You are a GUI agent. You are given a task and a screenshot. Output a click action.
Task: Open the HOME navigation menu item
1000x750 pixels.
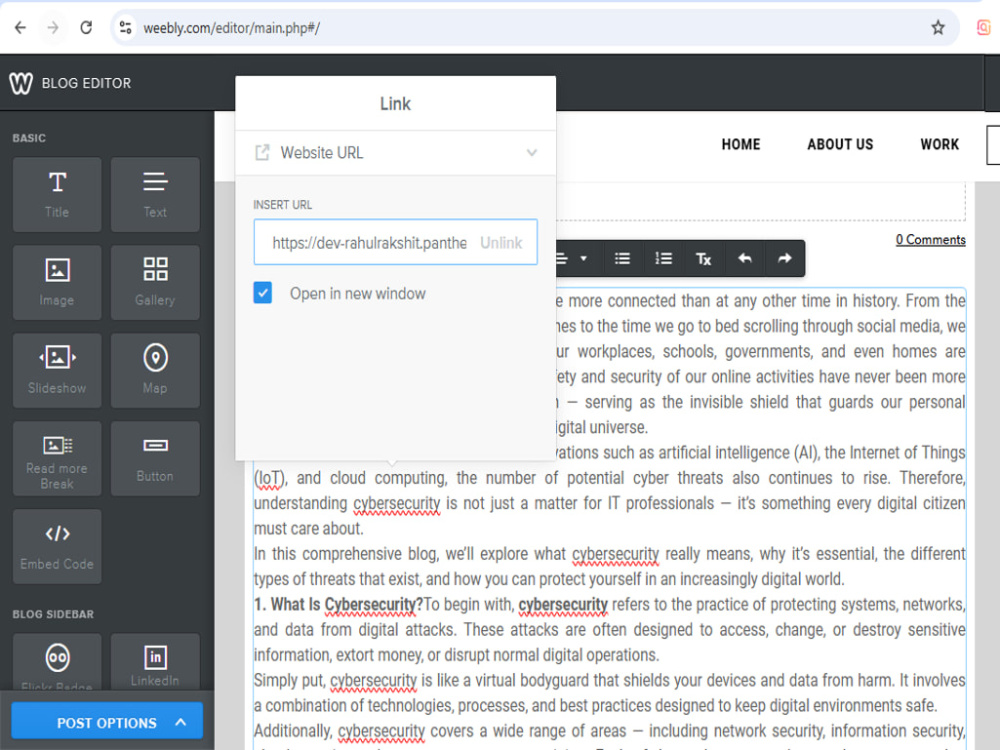tap(740, 144)
